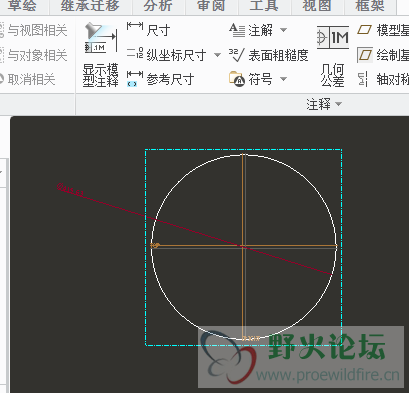Select the 参考尺寸 tool
Screen dimensions: 409x393
click(161, 79)
